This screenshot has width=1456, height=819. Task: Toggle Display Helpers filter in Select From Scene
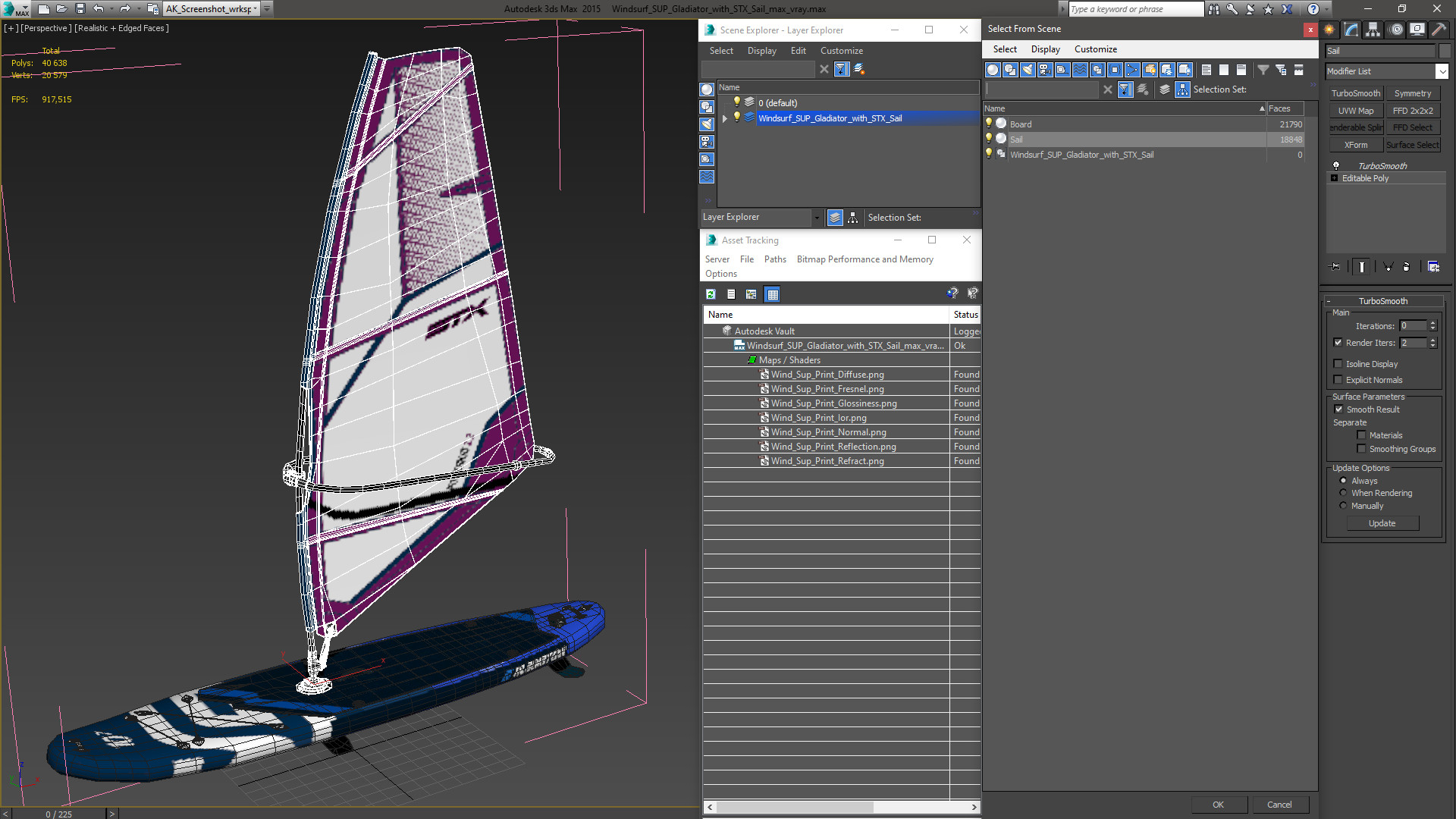pos(1062,70)
